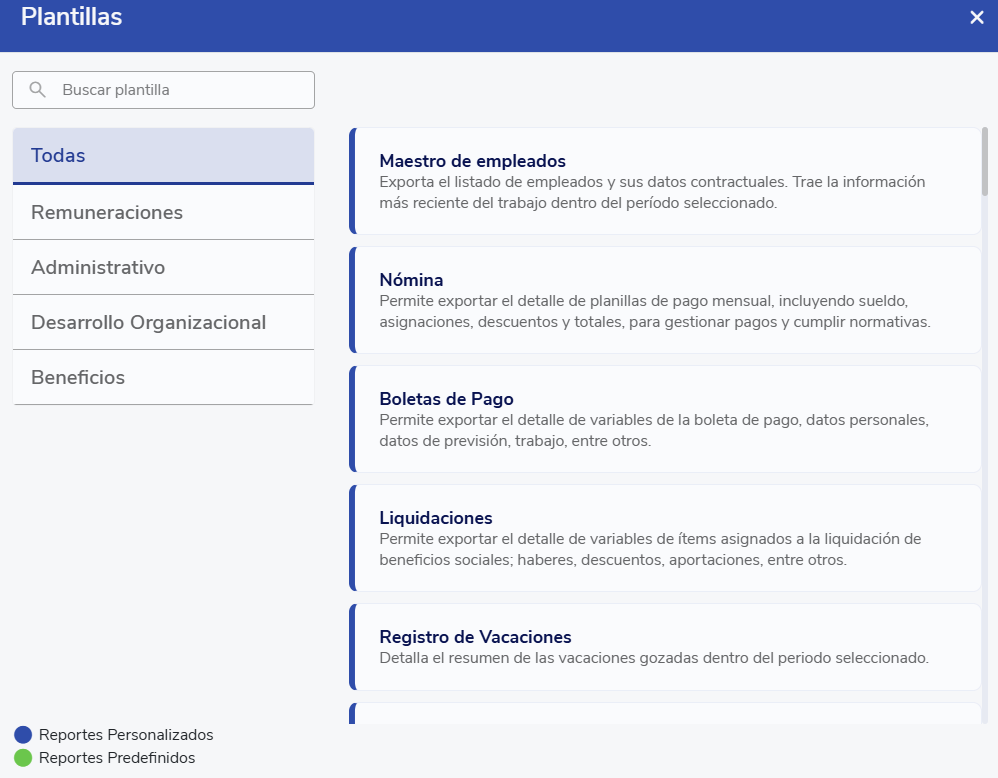Close the Plantillas dialog
Screen dimensions: 998x778
(x=977, y=18)
